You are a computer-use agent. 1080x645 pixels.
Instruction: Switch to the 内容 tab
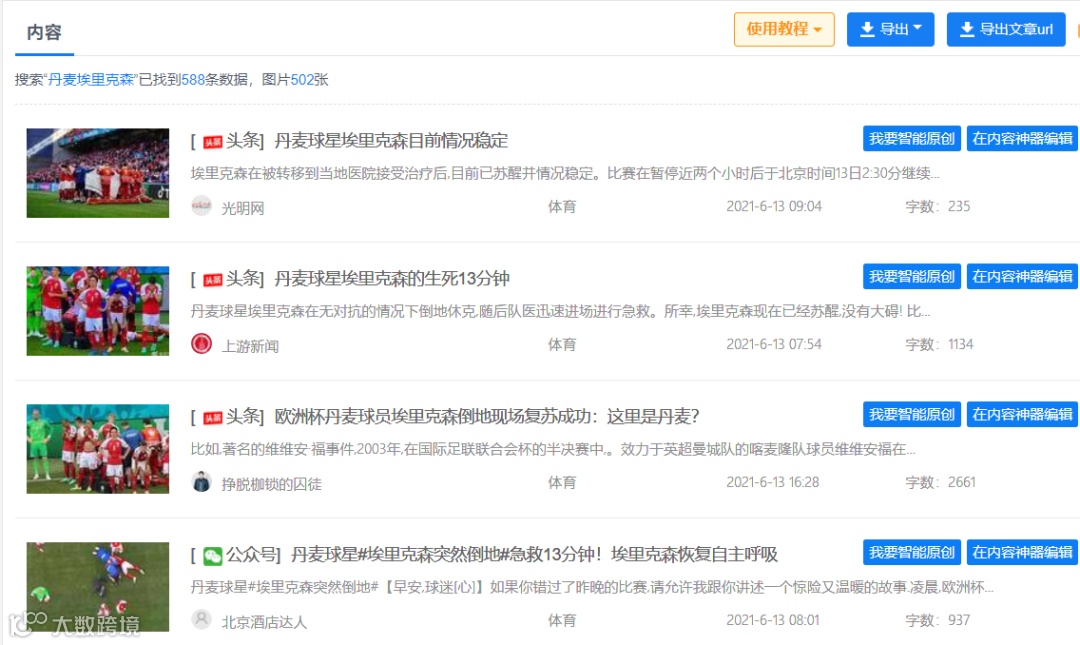click(44, 32)
